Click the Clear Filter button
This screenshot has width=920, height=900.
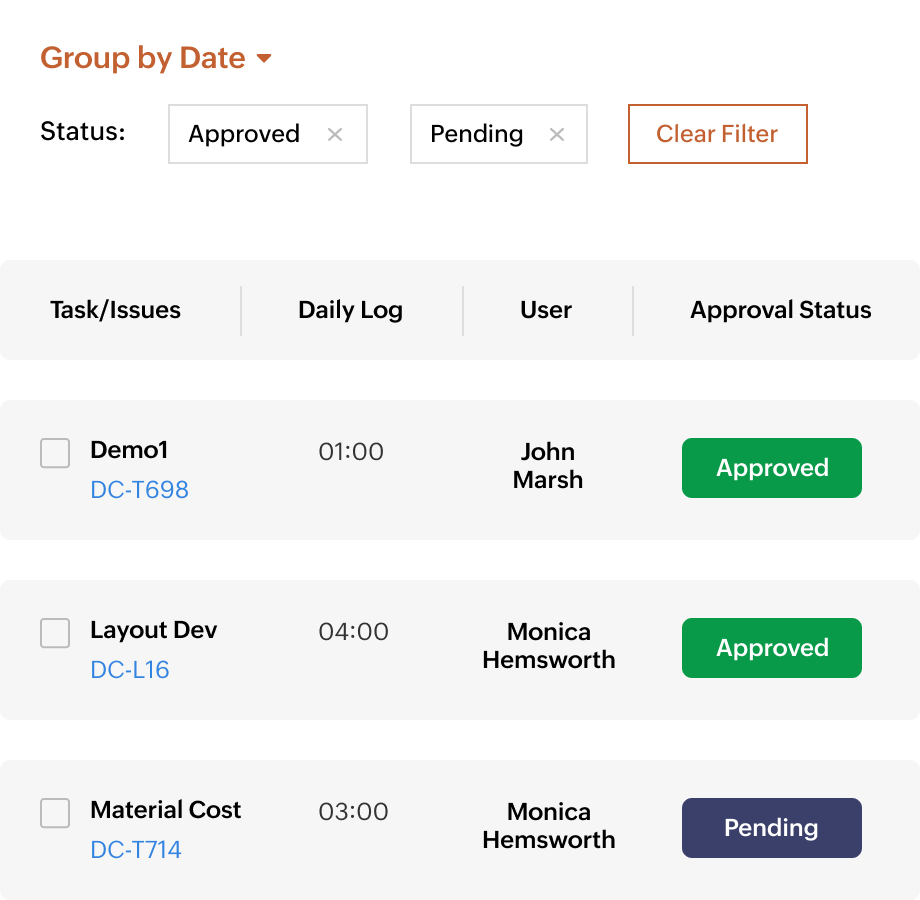717,134
